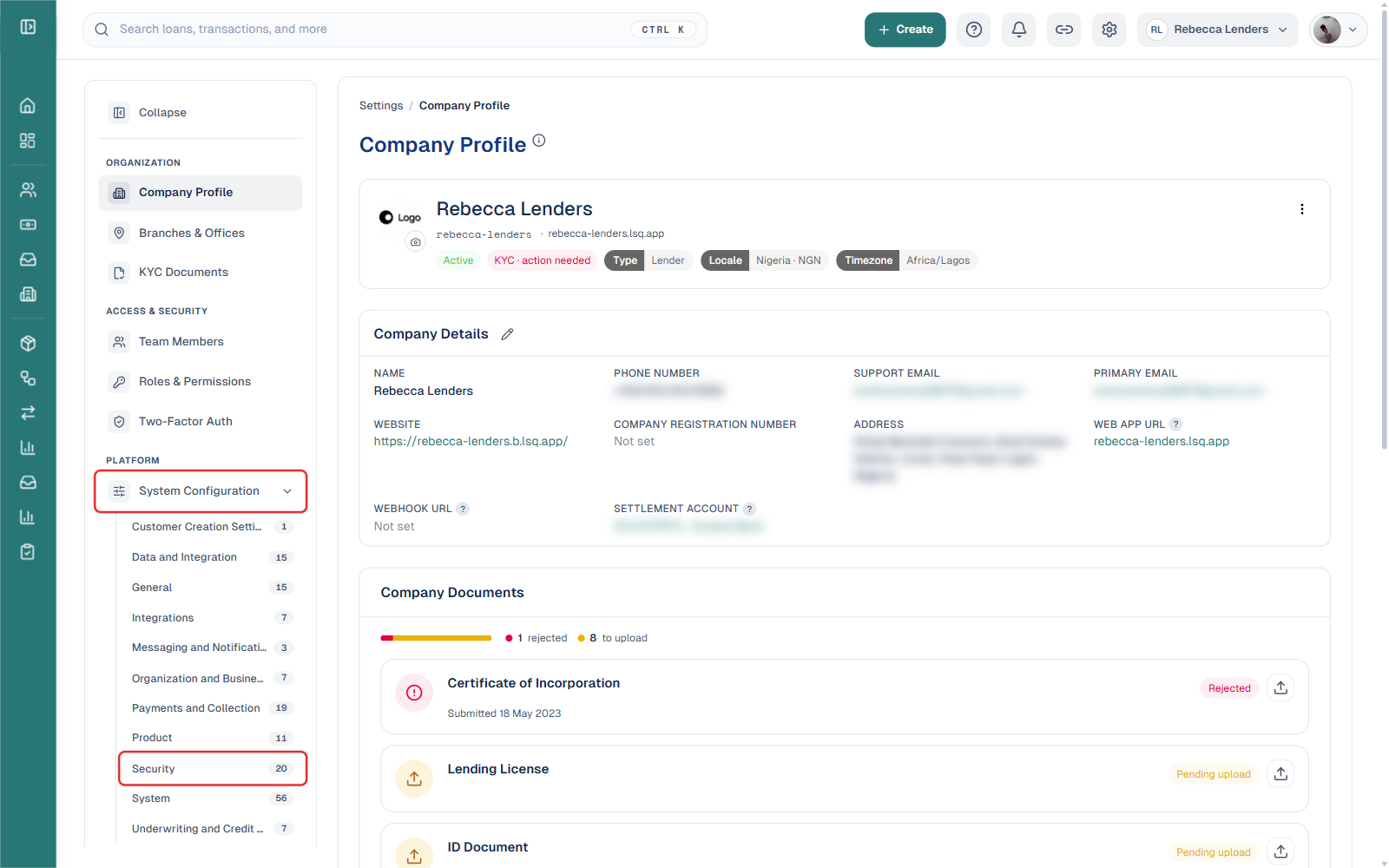Click the Certificate of Incorporation row title

pyautogui.click(x=534, y=683)
